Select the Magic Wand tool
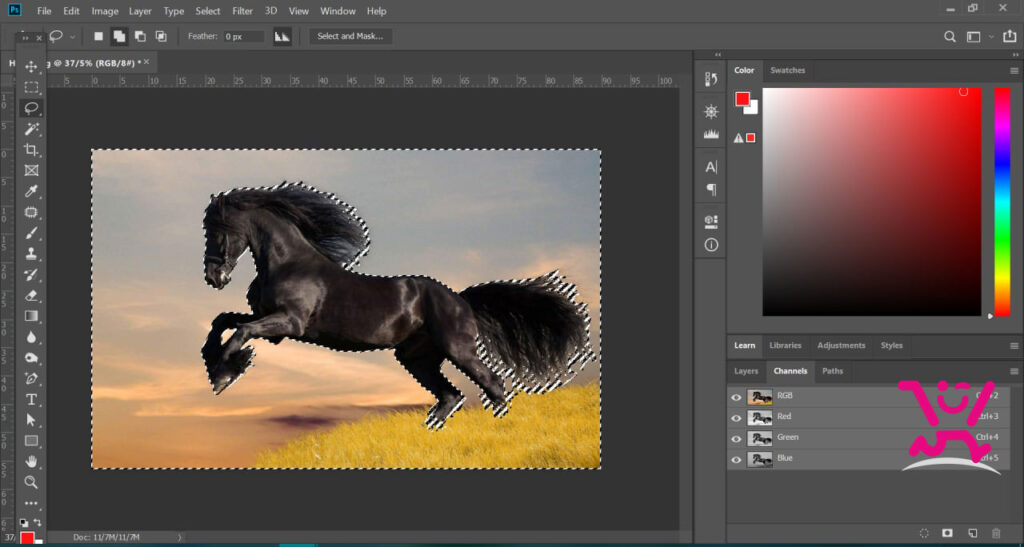 [x=31, y=129]
